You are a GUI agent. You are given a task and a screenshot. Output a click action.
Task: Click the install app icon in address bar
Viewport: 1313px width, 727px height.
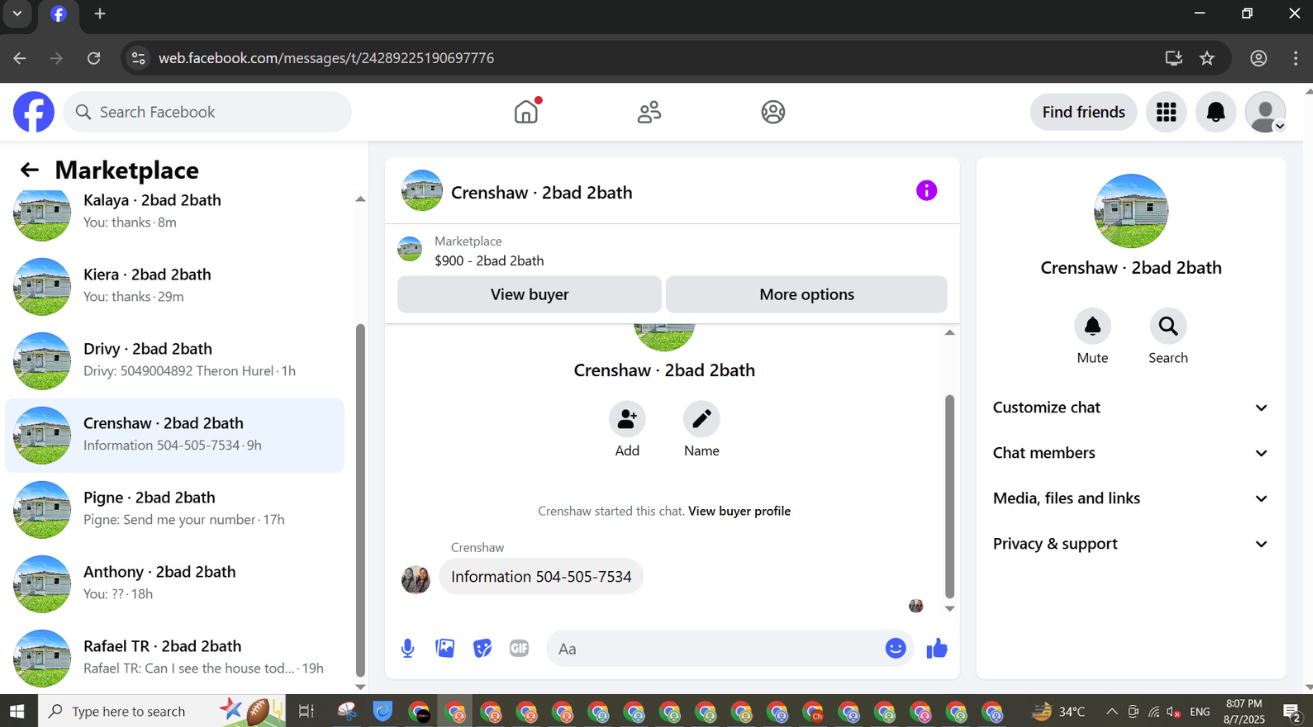click(x=1174, y=58)
